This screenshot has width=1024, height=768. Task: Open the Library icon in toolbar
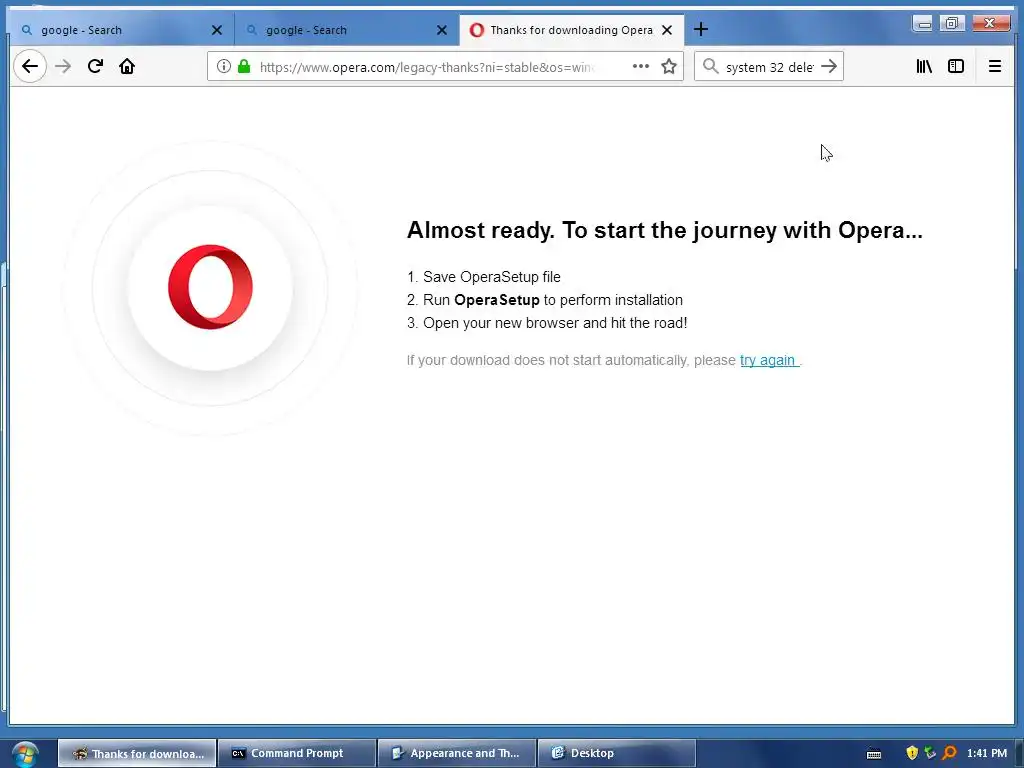[924, 66]
